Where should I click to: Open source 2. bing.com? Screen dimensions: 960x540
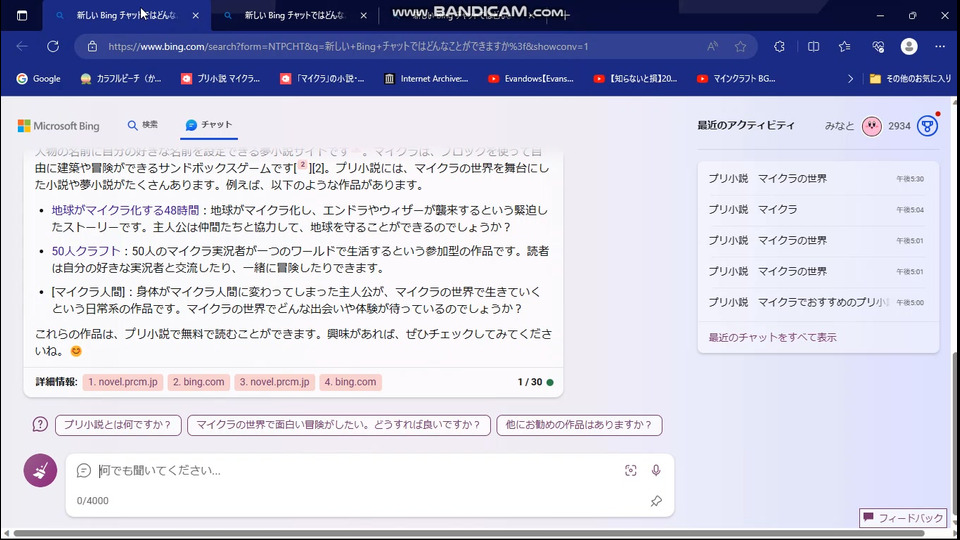pyautogui.click(x=198, y=382)
